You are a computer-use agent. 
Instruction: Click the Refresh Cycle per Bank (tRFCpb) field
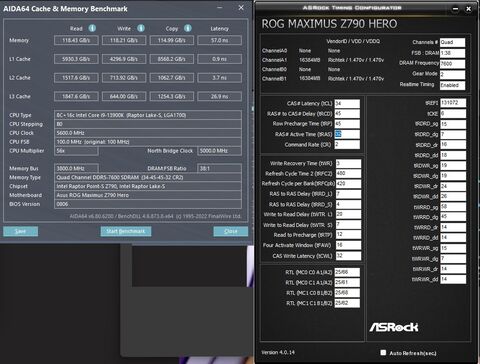[x=348, y=184]
